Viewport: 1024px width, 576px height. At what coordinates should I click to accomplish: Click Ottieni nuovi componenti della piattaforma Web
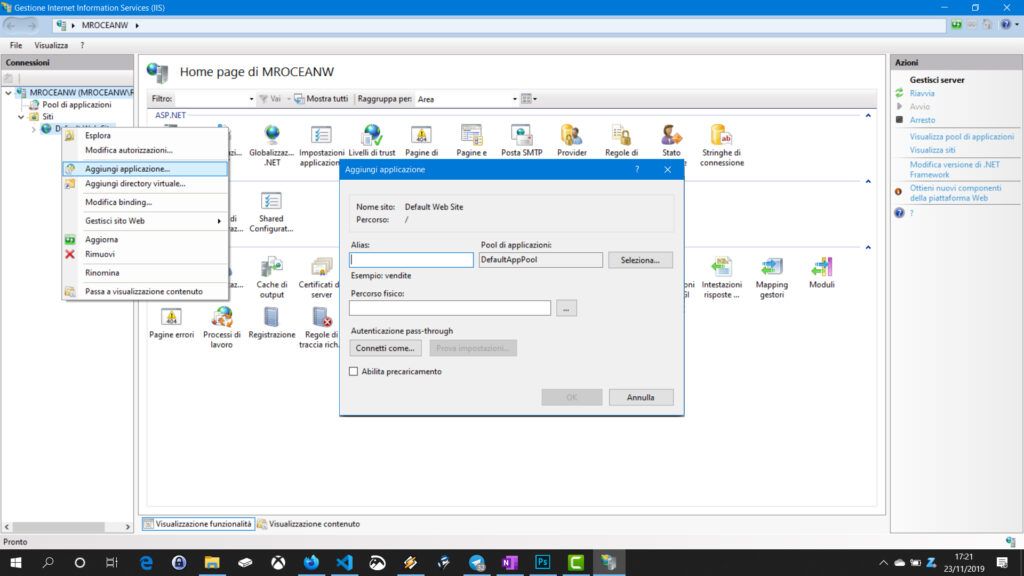pos(955,193)
